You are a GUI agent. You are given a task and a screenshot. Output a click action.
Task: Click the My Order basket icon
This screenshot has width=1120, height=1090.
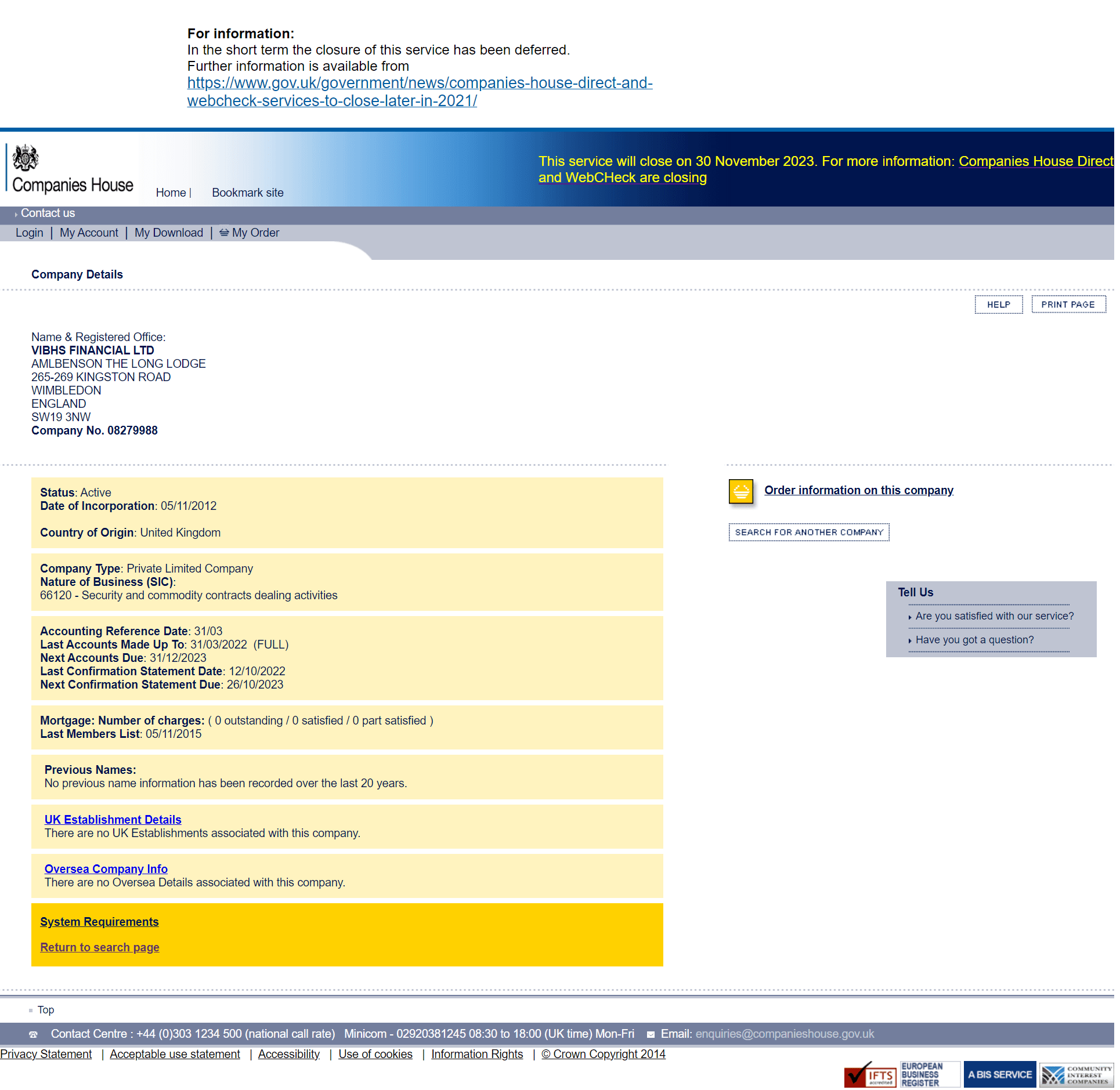pos(223,232)
